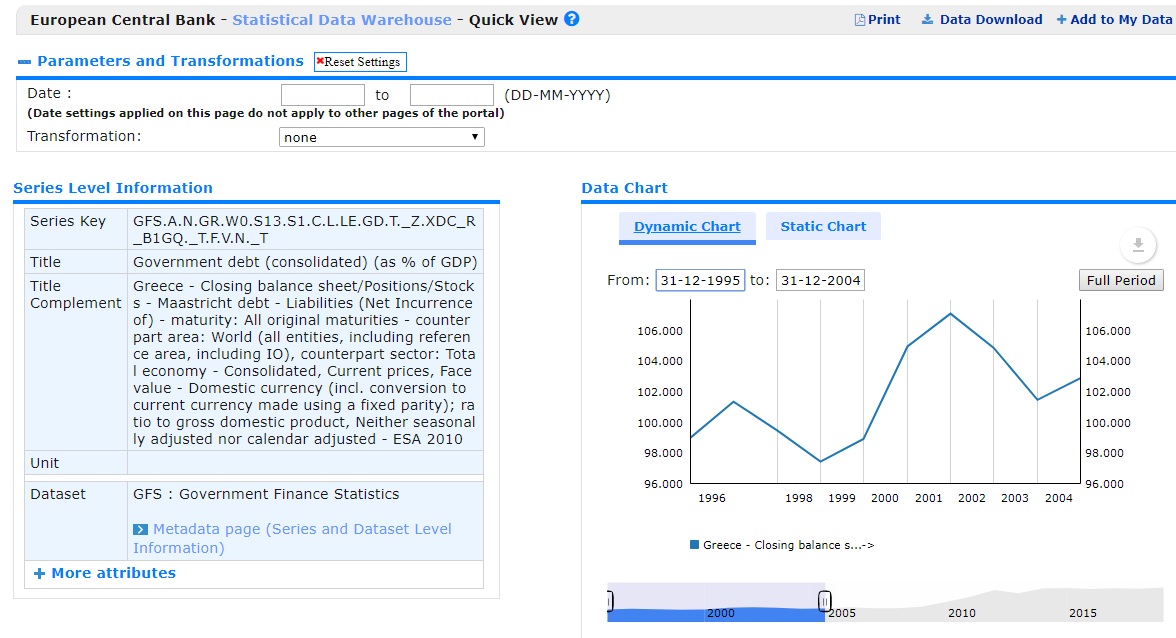
Task: Open the Metadata page link
Action: point(292,538)
